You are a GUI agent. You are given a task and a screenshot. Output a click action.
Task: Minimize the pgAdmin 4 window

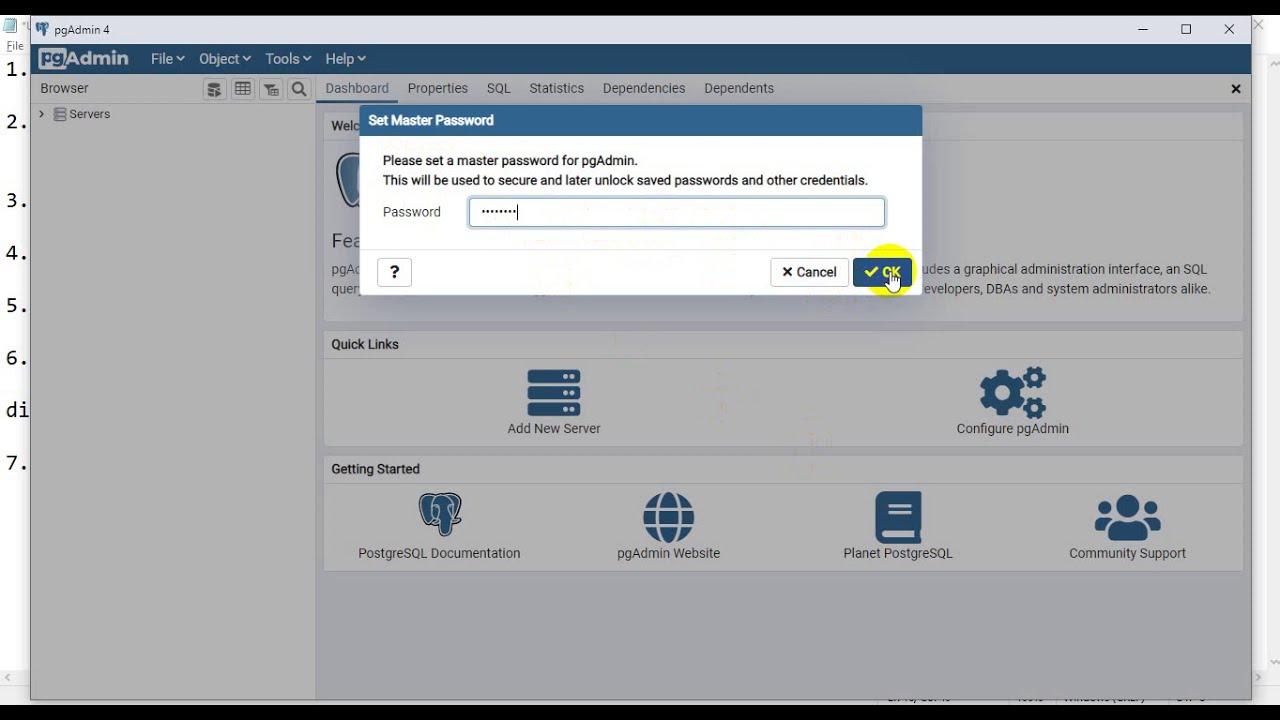click(x=1143, y=29)
